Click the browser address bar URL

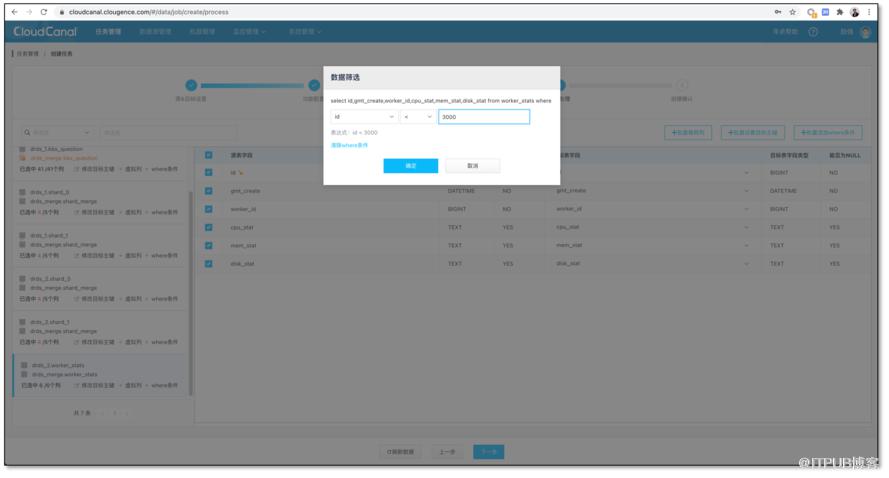click(149, 12)
